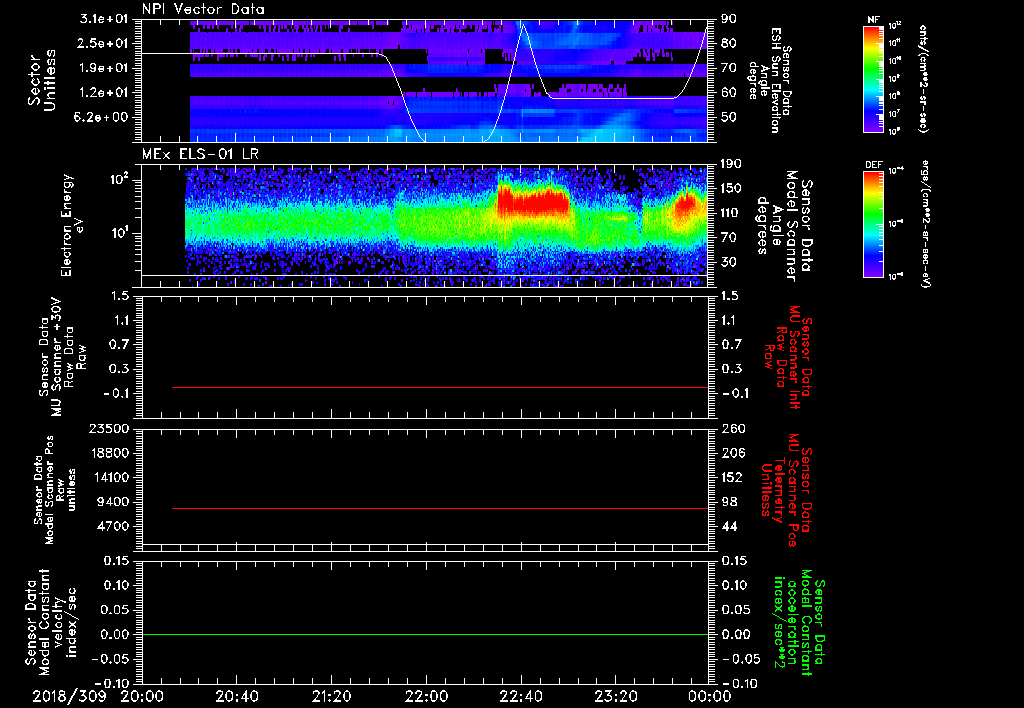Click the red line in Scanner Pos panel
Image resolution: width=1024 pixels, height=708 pixels.
tap(440, 508)
